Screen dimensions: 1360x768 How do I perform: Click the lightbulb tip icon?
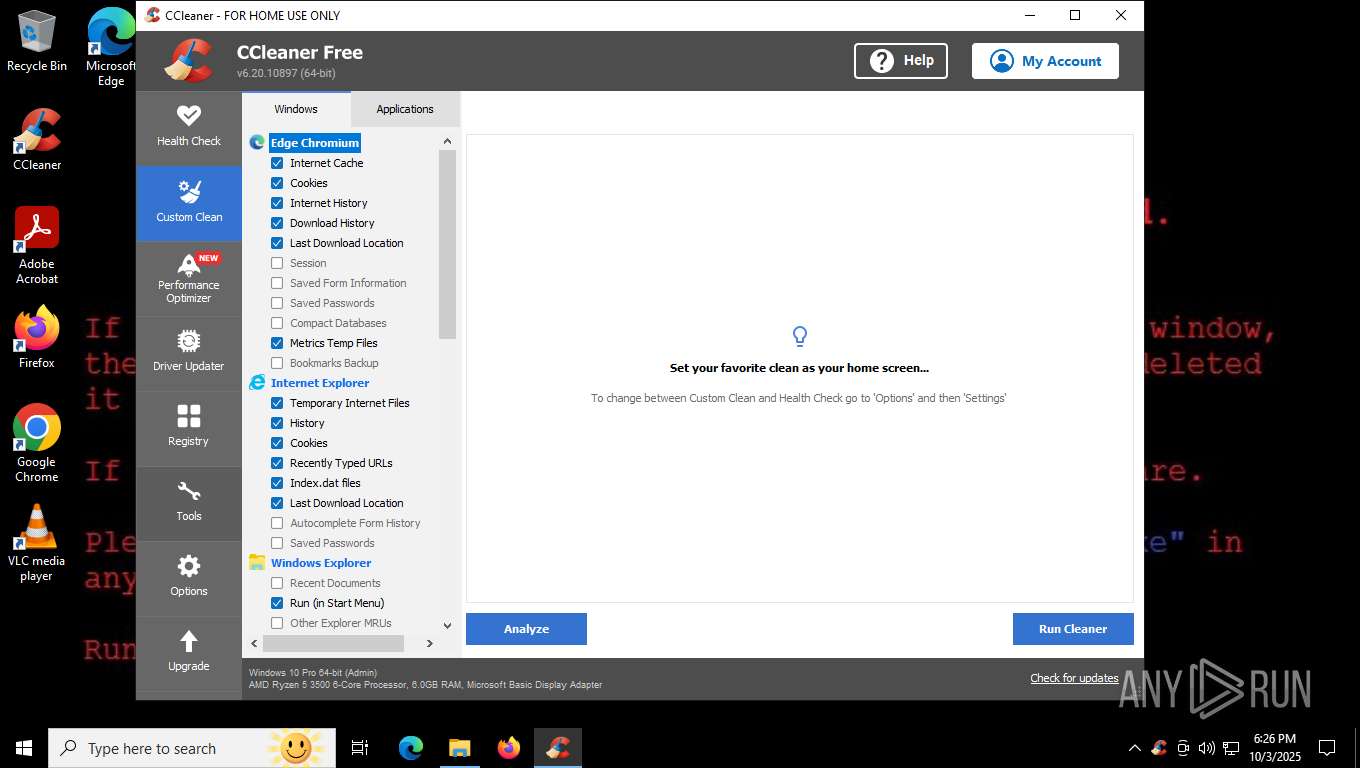(x=799, y=336)
